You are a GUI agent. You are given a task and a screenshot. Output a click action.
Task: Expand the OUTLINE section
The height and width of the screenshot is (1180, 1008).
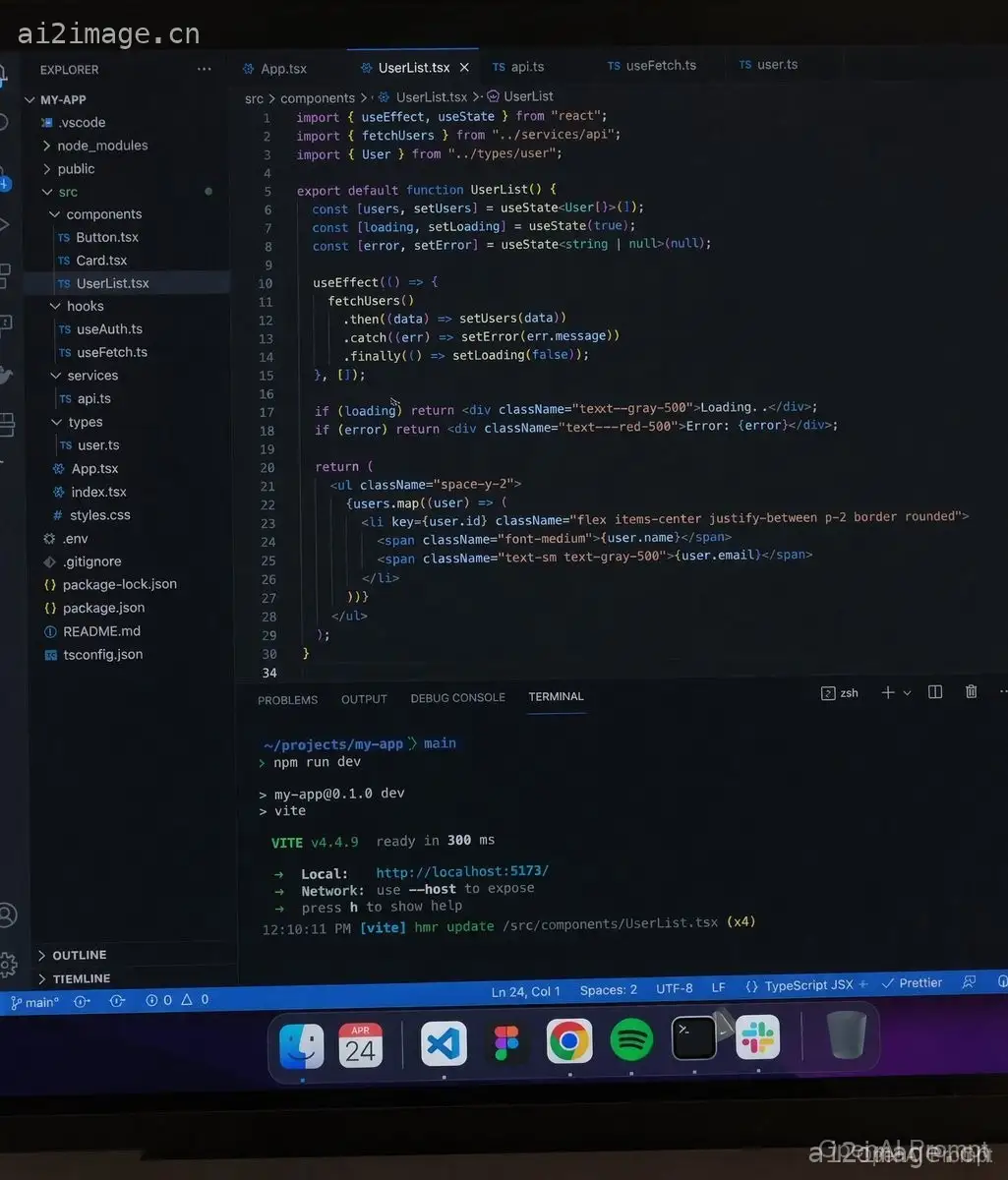(72, 955)
